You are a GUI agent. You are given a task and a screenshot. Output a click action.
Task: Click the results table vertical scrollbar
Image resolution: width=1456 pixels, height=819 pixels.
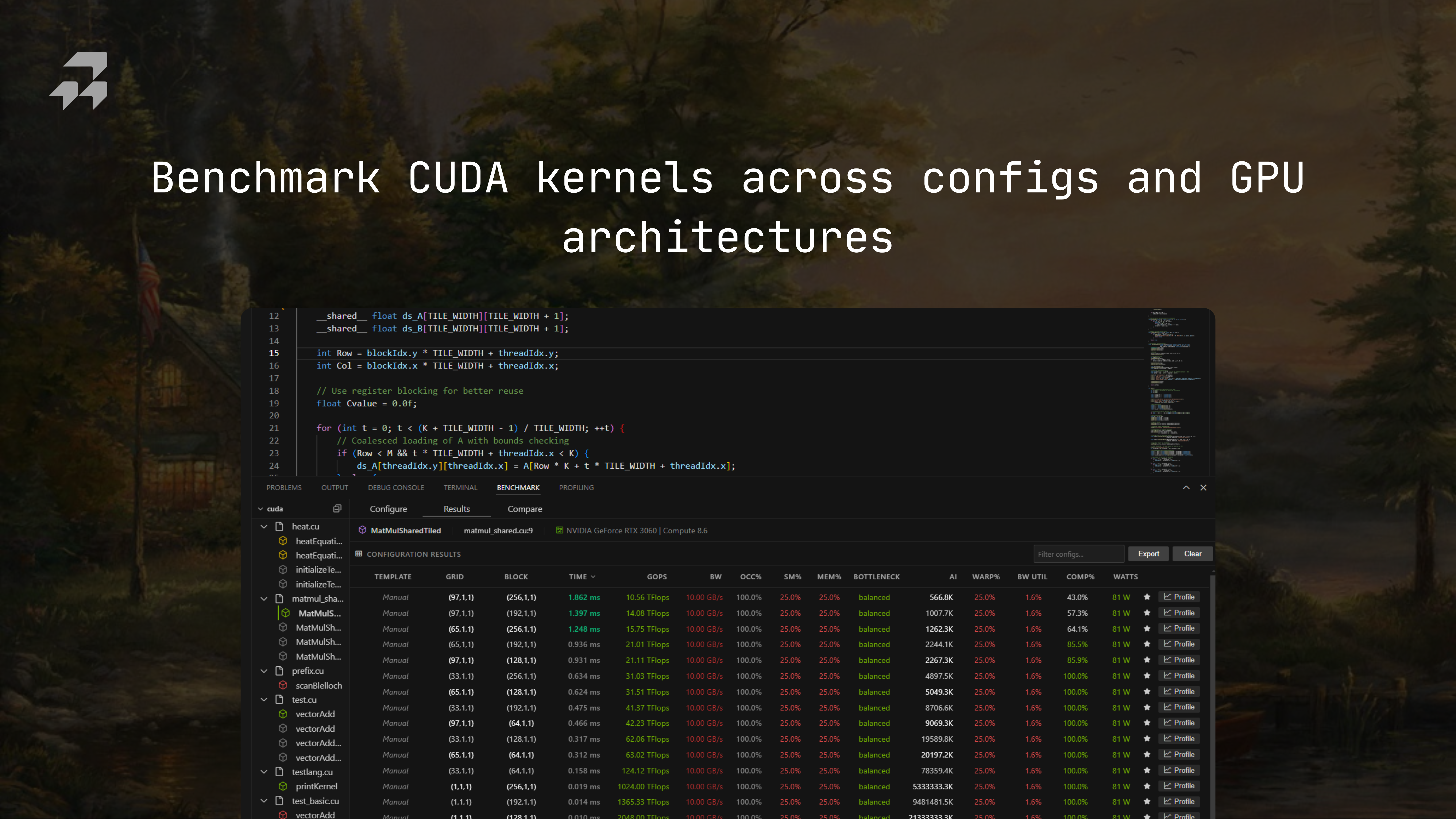pyautogui.click(x=1212, y=678)
